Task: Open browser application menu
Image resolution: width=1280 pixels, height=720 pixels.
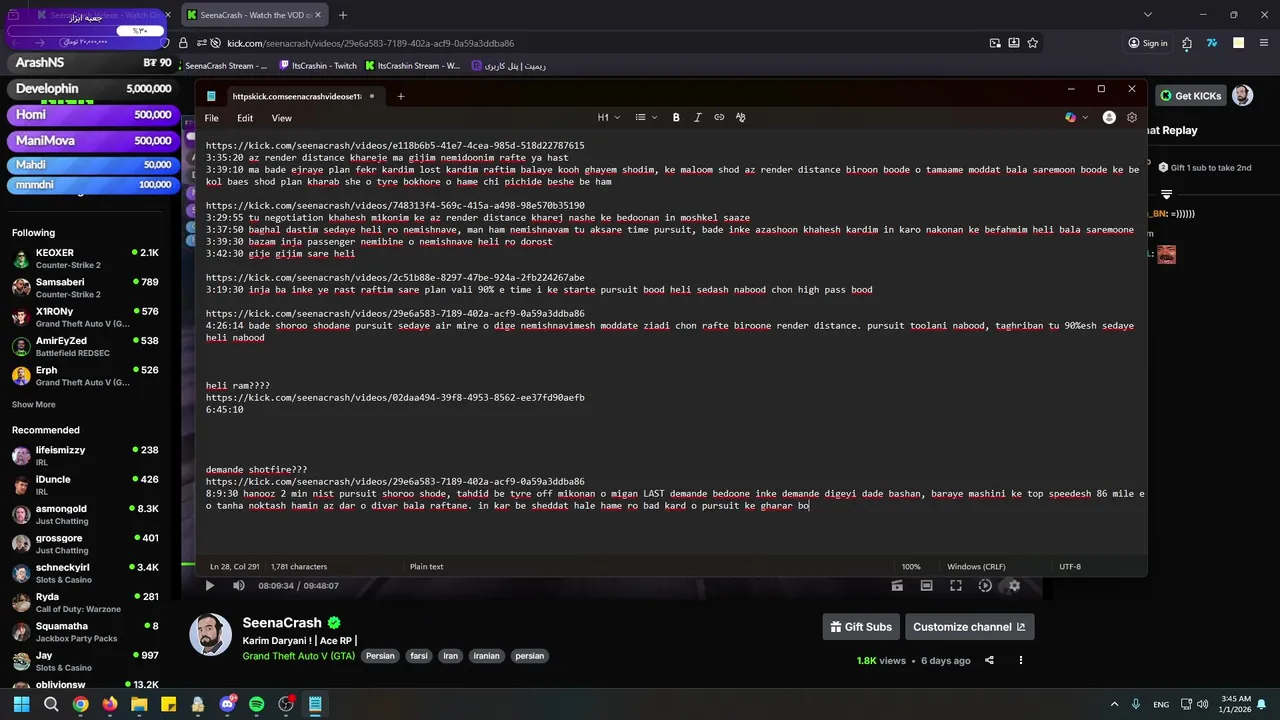Action: pos(1263,43)
